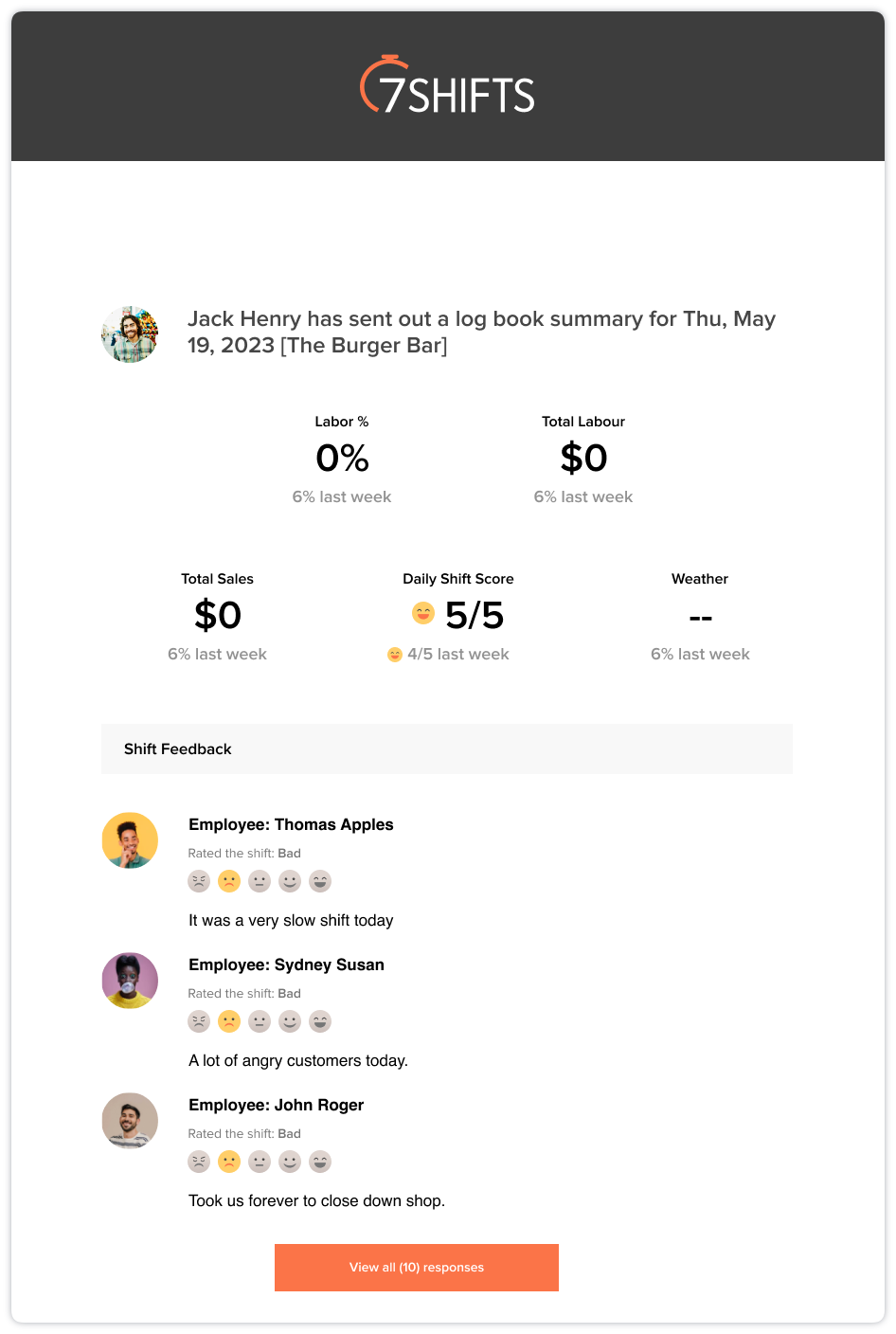The image size is (896, 1334).
Task: Click the small emoji beside 4/5 last week
Action: pos(395,655)
